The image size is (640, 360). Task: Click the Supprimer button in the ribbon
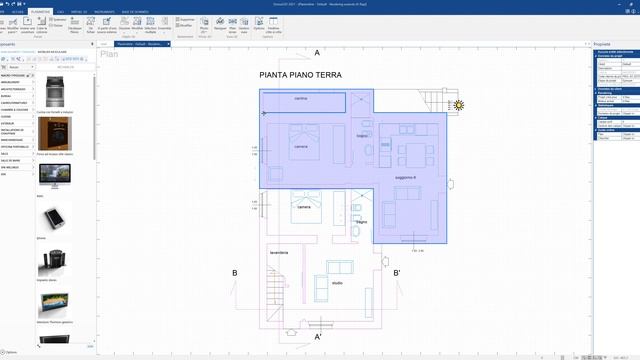click(185, 19)
